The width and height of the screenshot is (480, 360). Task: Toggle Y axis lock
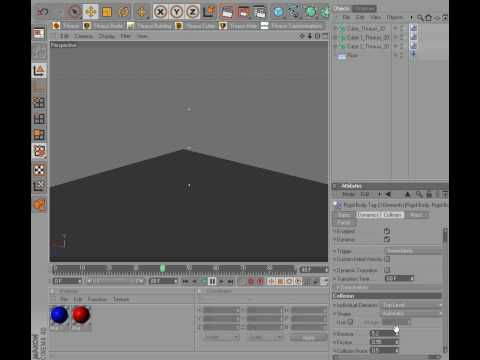176,12
